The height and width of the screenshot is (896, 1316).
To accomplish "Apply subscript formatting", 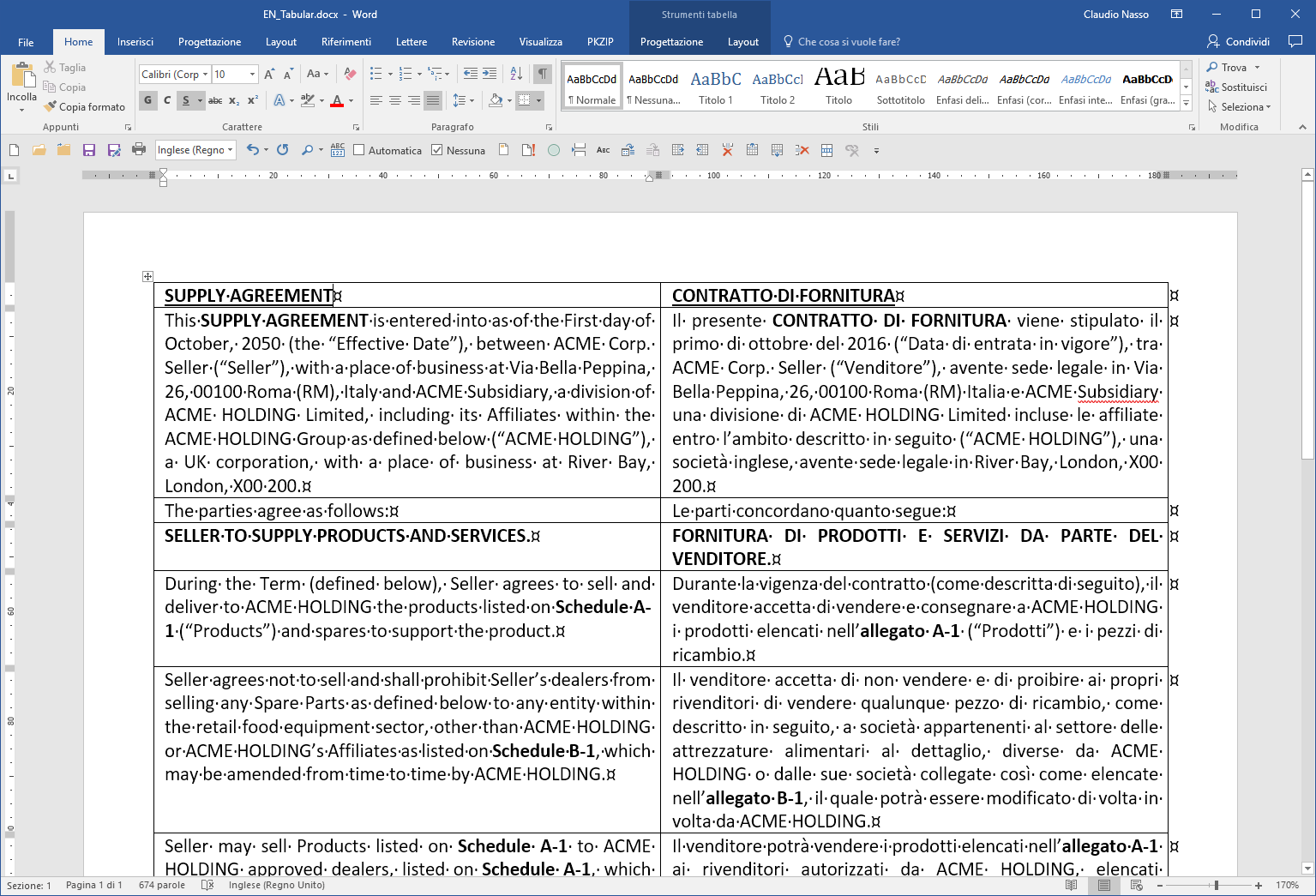I will pos(234,100).
